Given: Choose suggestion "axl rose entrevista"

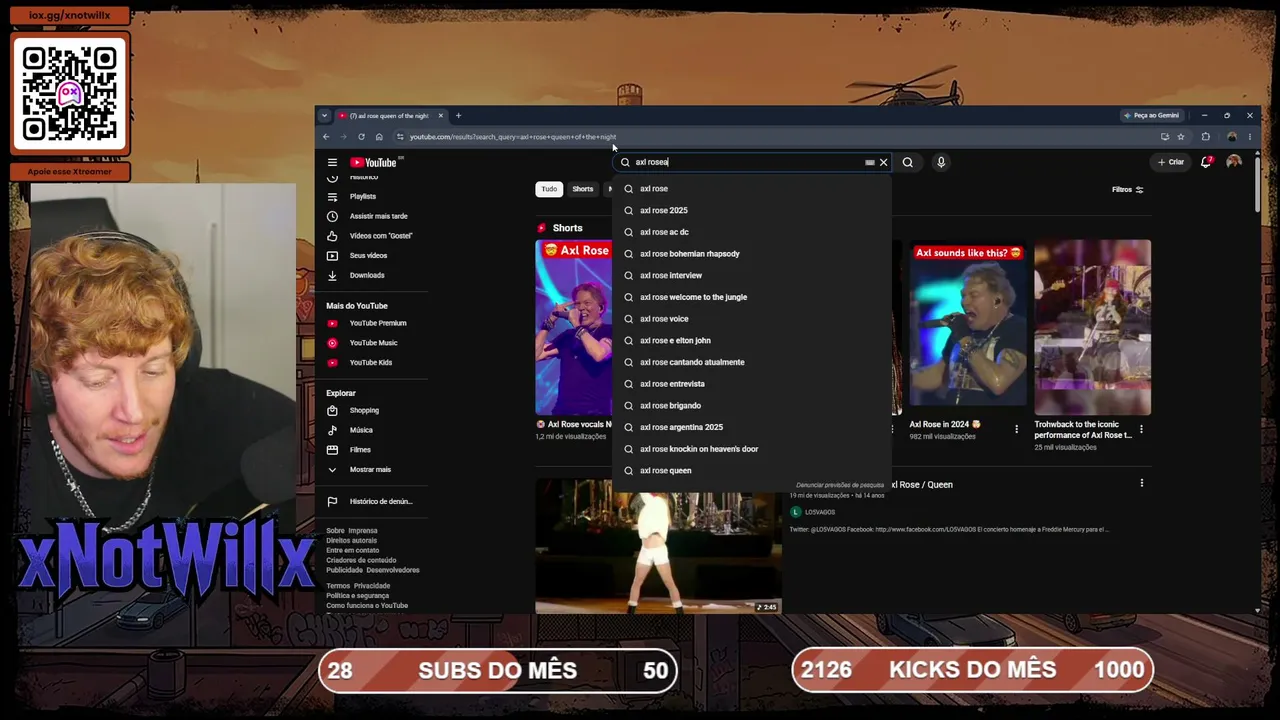Looking at the screenshot, I should point(751,384).
